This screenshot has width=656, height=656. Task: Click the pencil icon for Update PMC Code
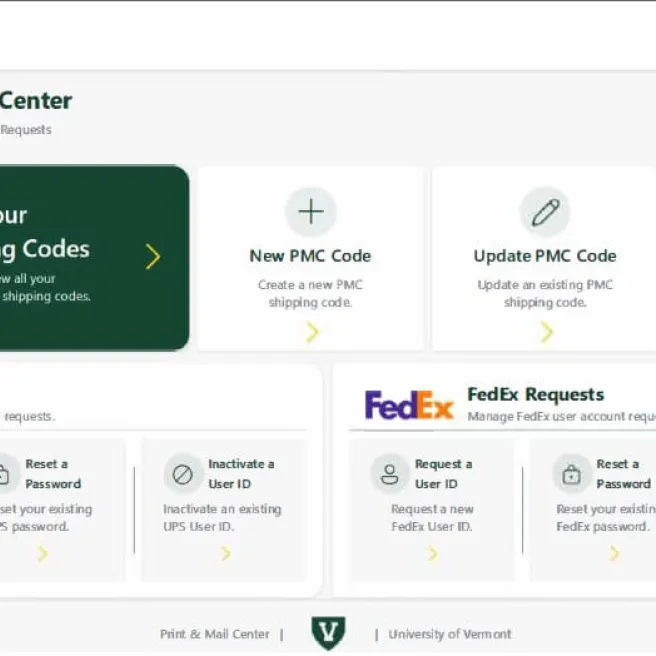pos(545,212)
